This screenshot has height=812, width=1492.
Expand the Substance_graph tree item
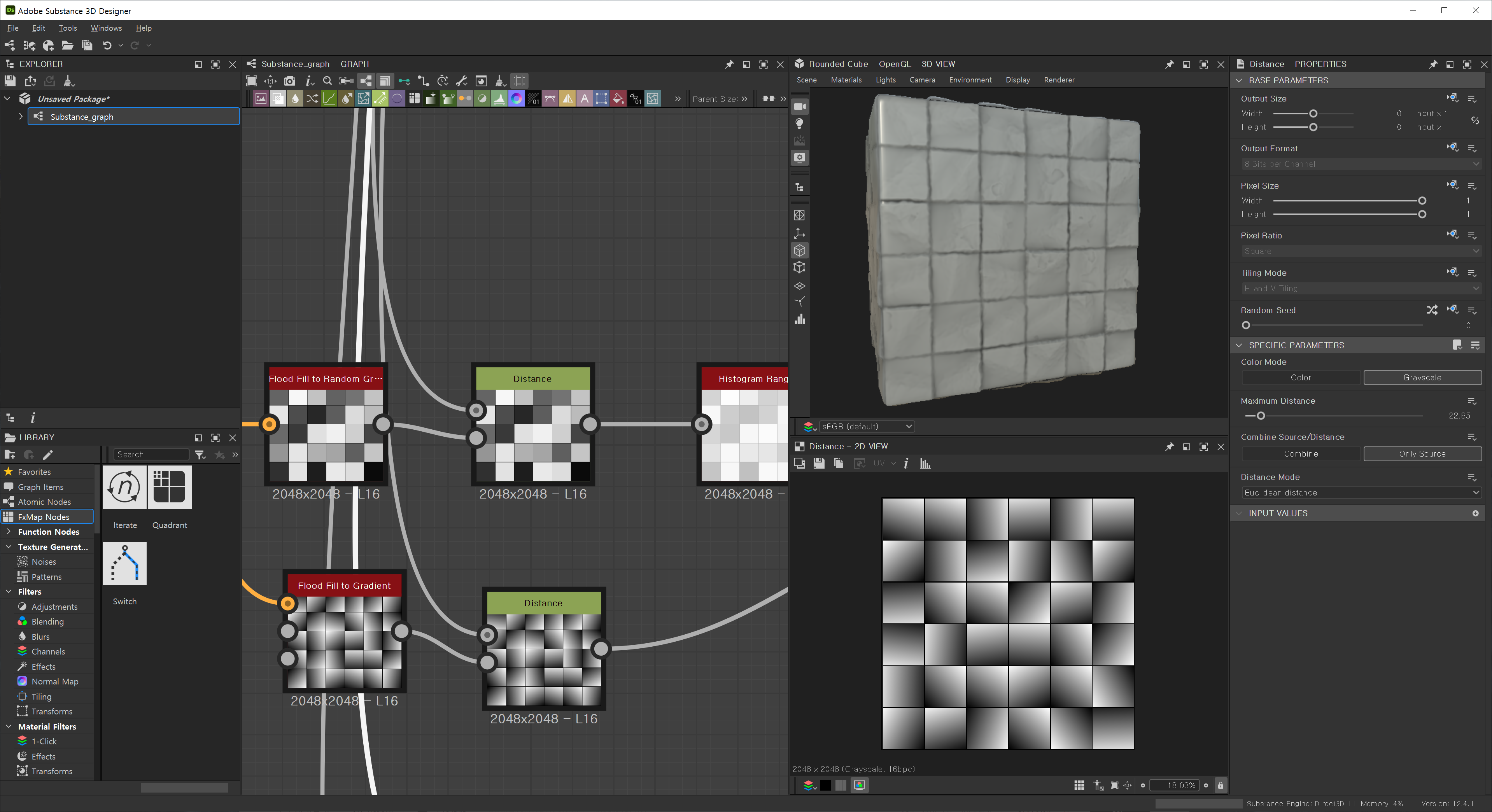21,116
